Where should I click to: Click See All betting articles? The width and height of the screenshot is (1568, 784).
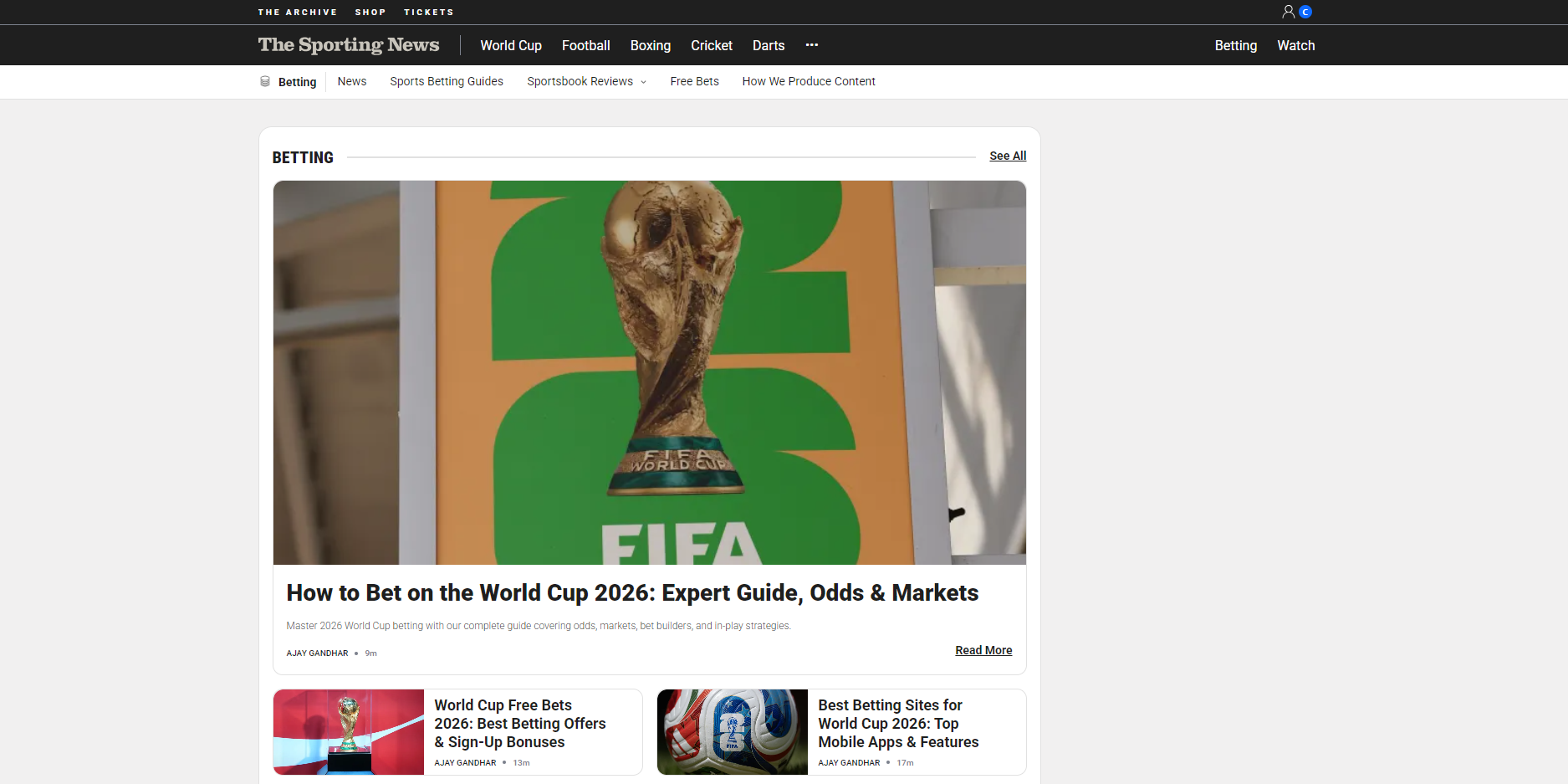tap(1008, 156)
